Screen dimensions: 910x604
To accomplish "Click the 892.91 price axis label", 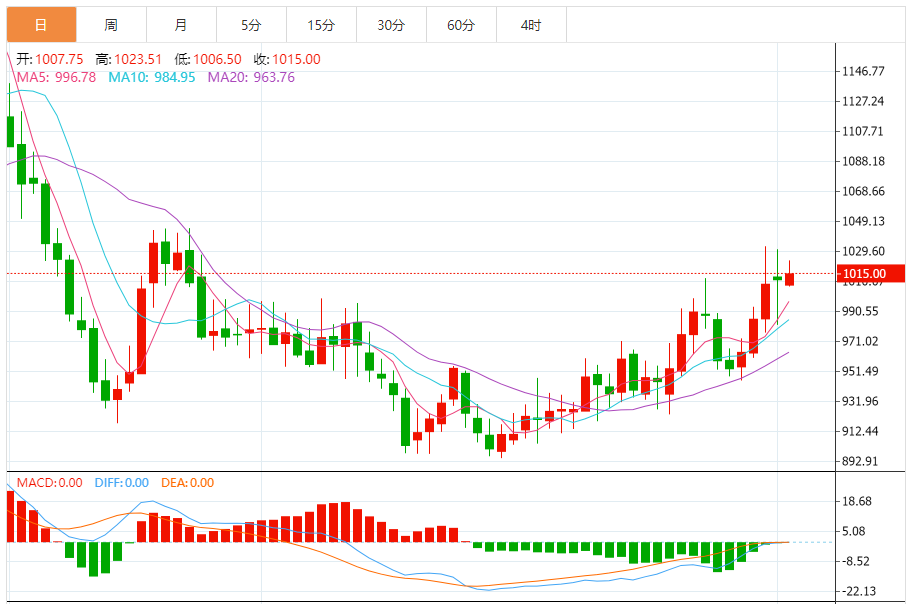I will coord(861,461).
